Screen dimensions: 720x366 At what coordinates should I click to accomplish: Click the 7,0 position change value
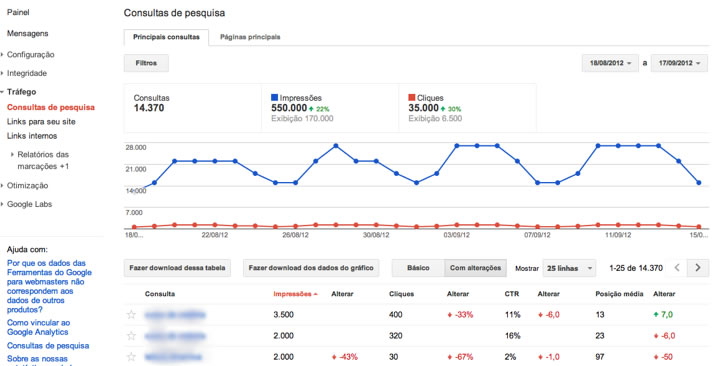663,315
